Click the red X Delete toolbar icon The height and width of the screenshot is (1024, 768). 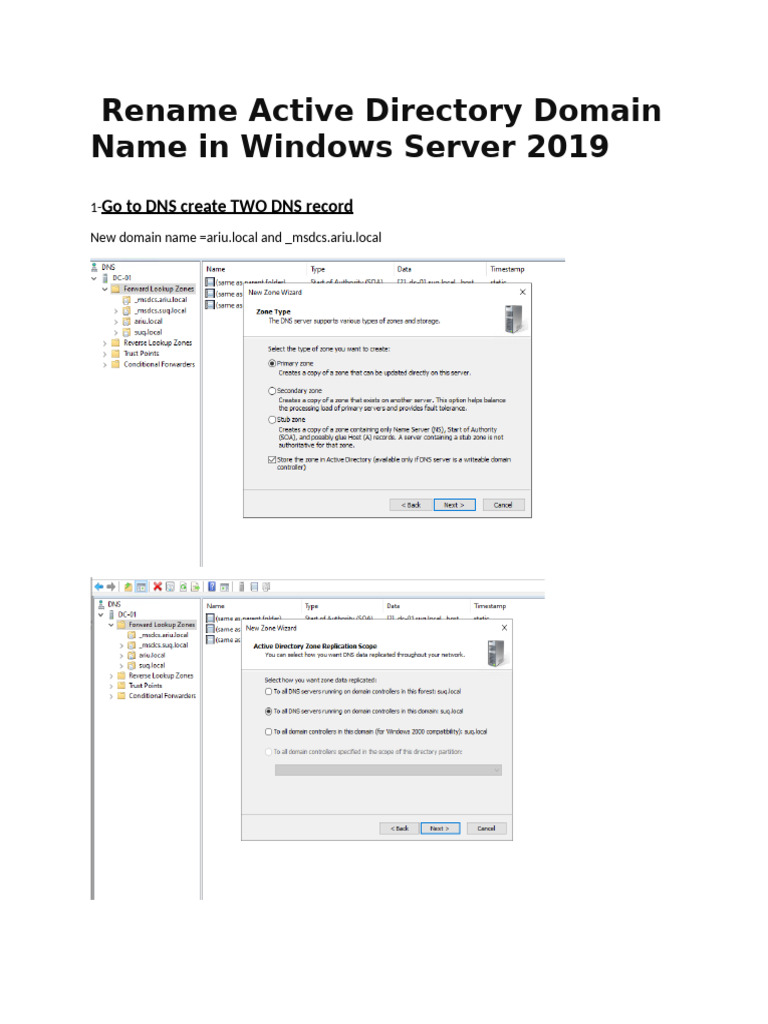pyautogui.click(x=157, y=586)
